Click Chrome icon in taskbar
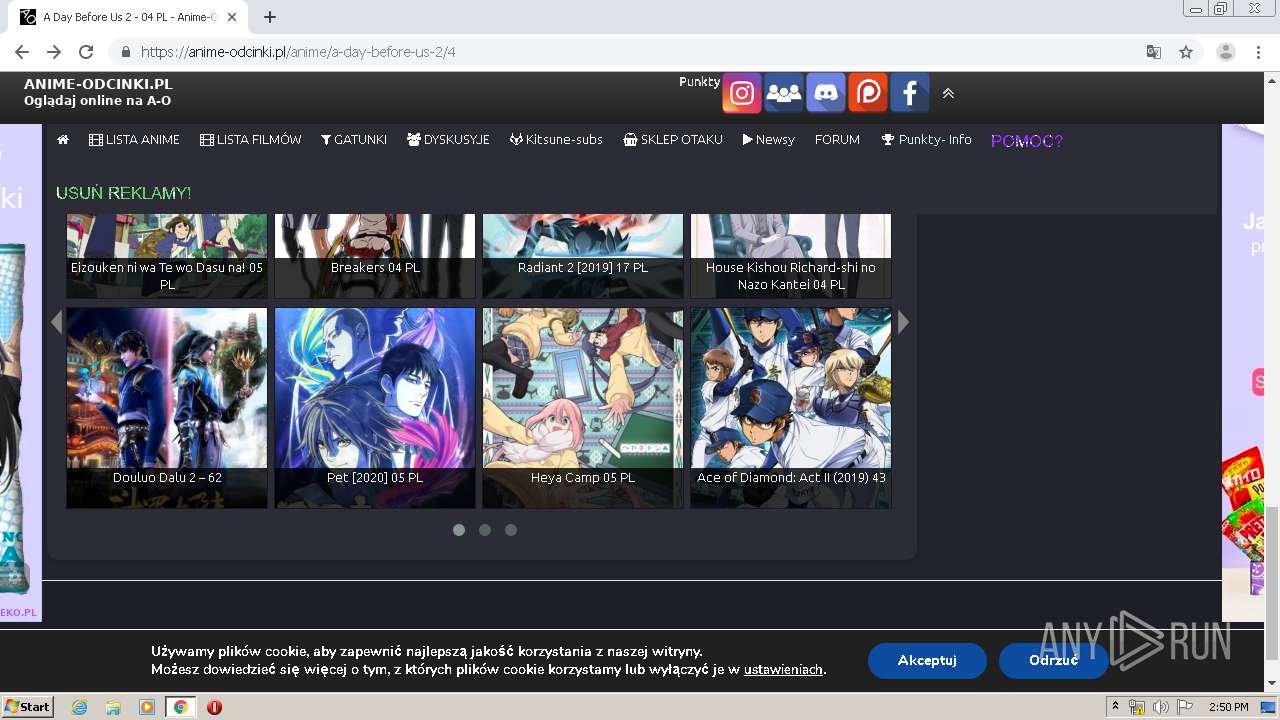The height and width of the screenshot is (720, 1280). [180, 707]
